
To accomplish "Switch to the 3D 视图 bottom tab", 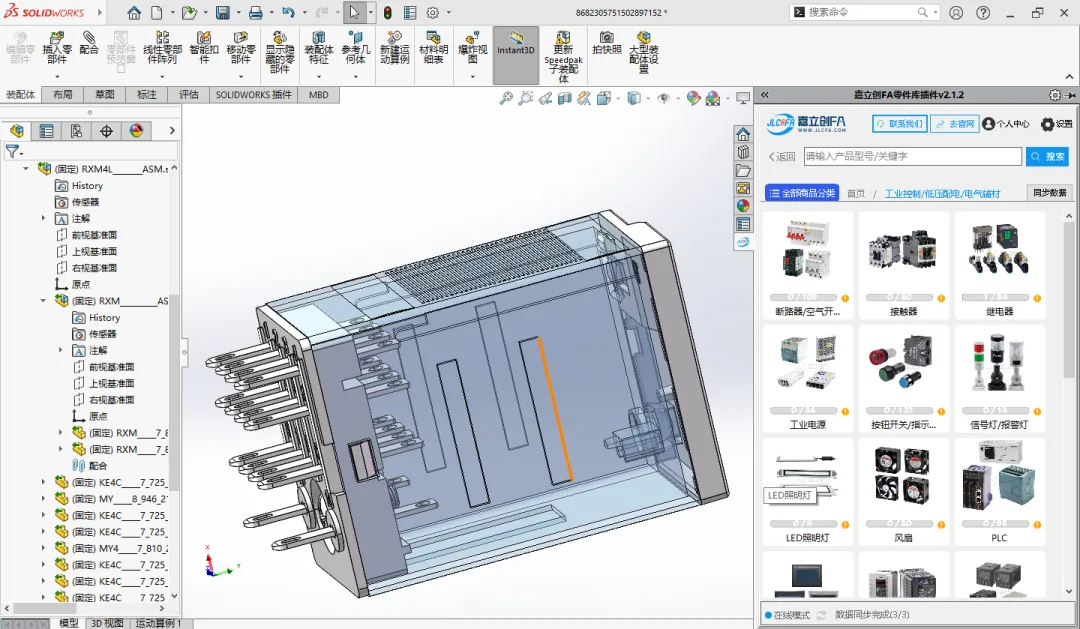I will click(x=107, y=623).
